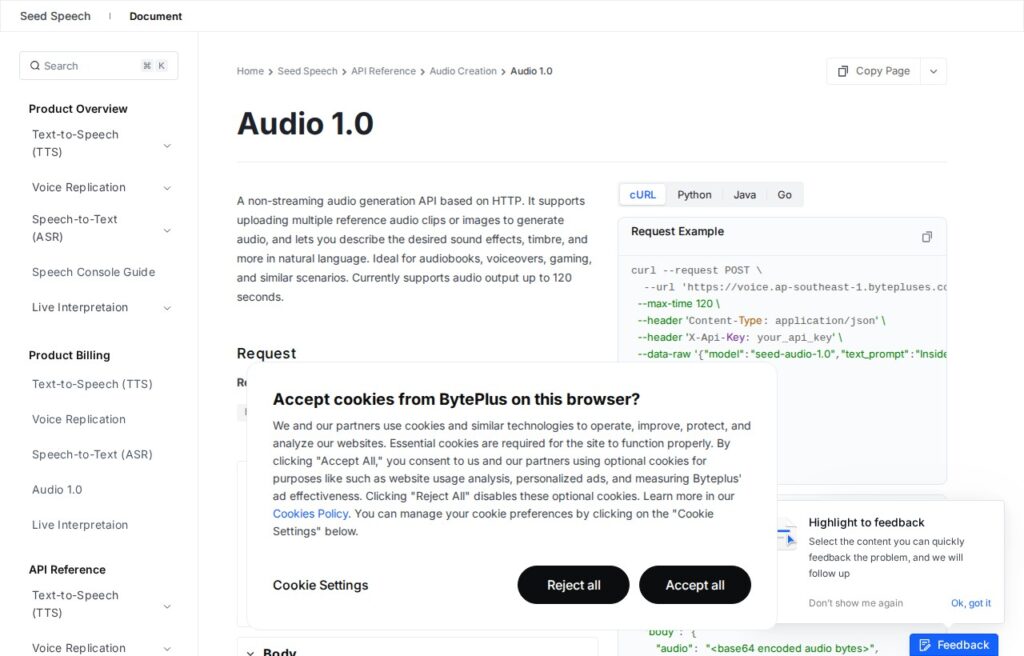The height and width of the screenshot is (656, 1024).
Task: Expand Speech-to-Text (ASR) under Product Overview
Action: [167, 231]
